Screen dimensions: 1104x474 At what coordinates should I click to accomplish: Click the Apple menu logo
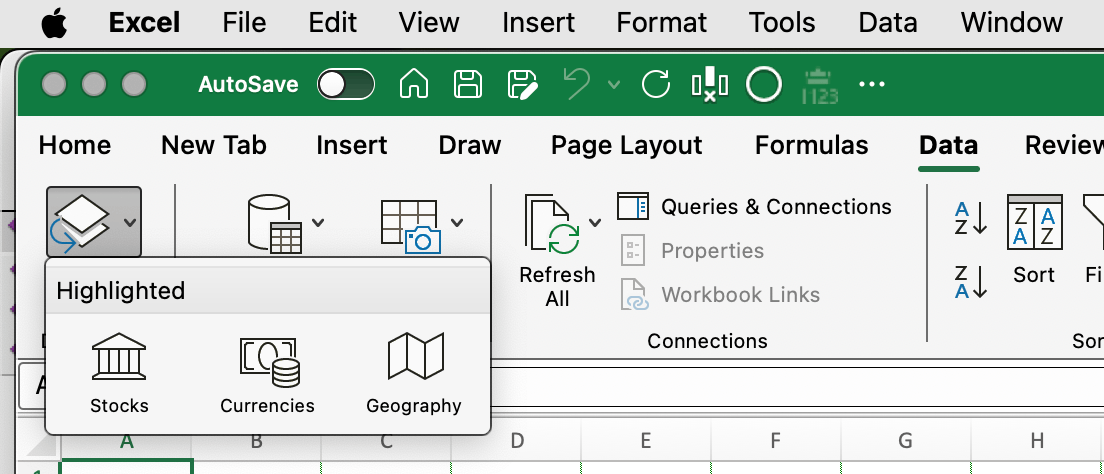click(x=54, y=23)
